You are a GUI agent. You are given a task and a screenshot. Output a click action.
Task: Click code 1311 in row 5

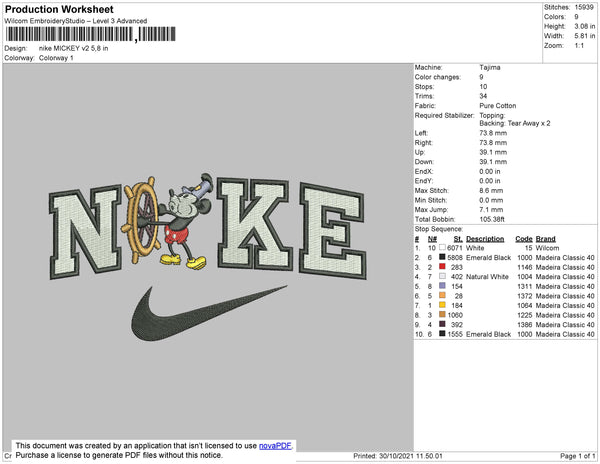click(x=525, y=286)
